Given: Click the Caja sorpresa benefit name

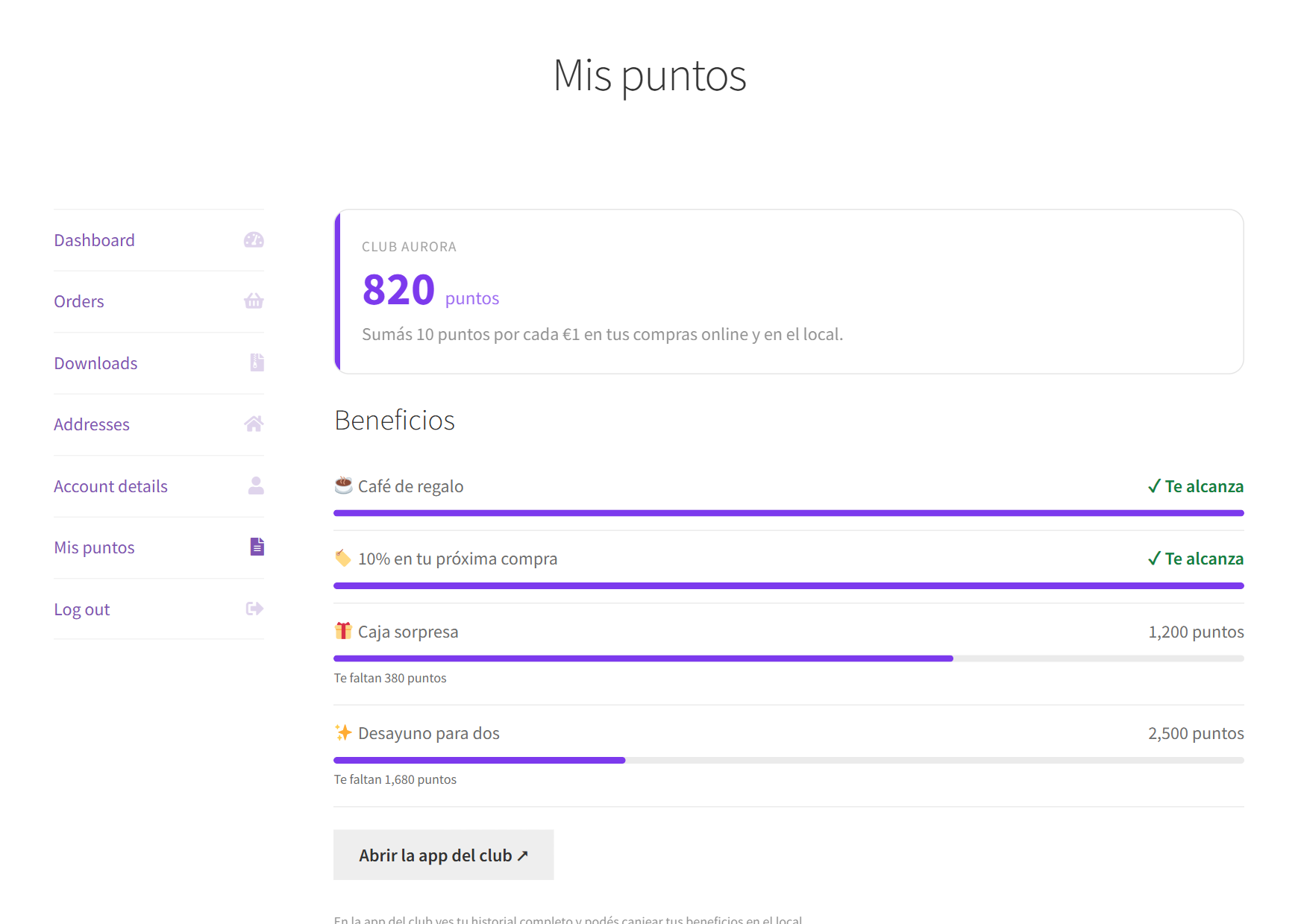Looking at the screenshot, I should point(408,632).
